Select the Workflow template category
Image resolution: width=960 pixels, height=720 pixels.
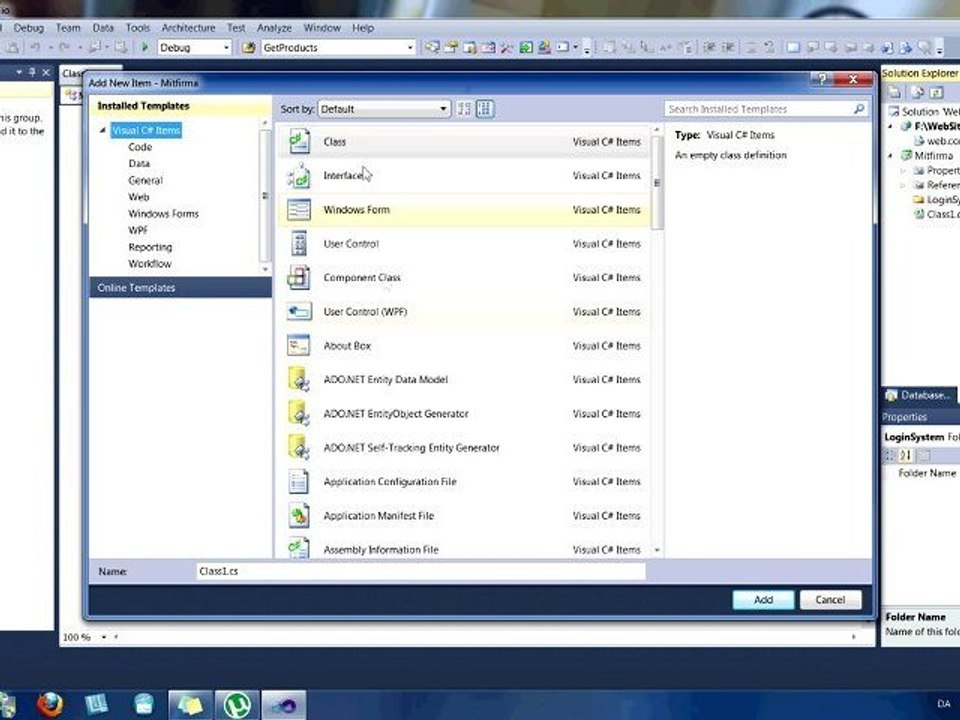(149, 263)
